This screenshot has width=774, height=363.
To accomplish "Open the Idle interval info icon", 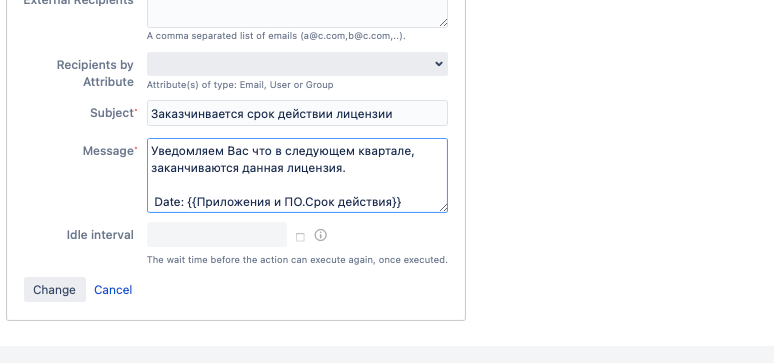I will coord(321,235).
